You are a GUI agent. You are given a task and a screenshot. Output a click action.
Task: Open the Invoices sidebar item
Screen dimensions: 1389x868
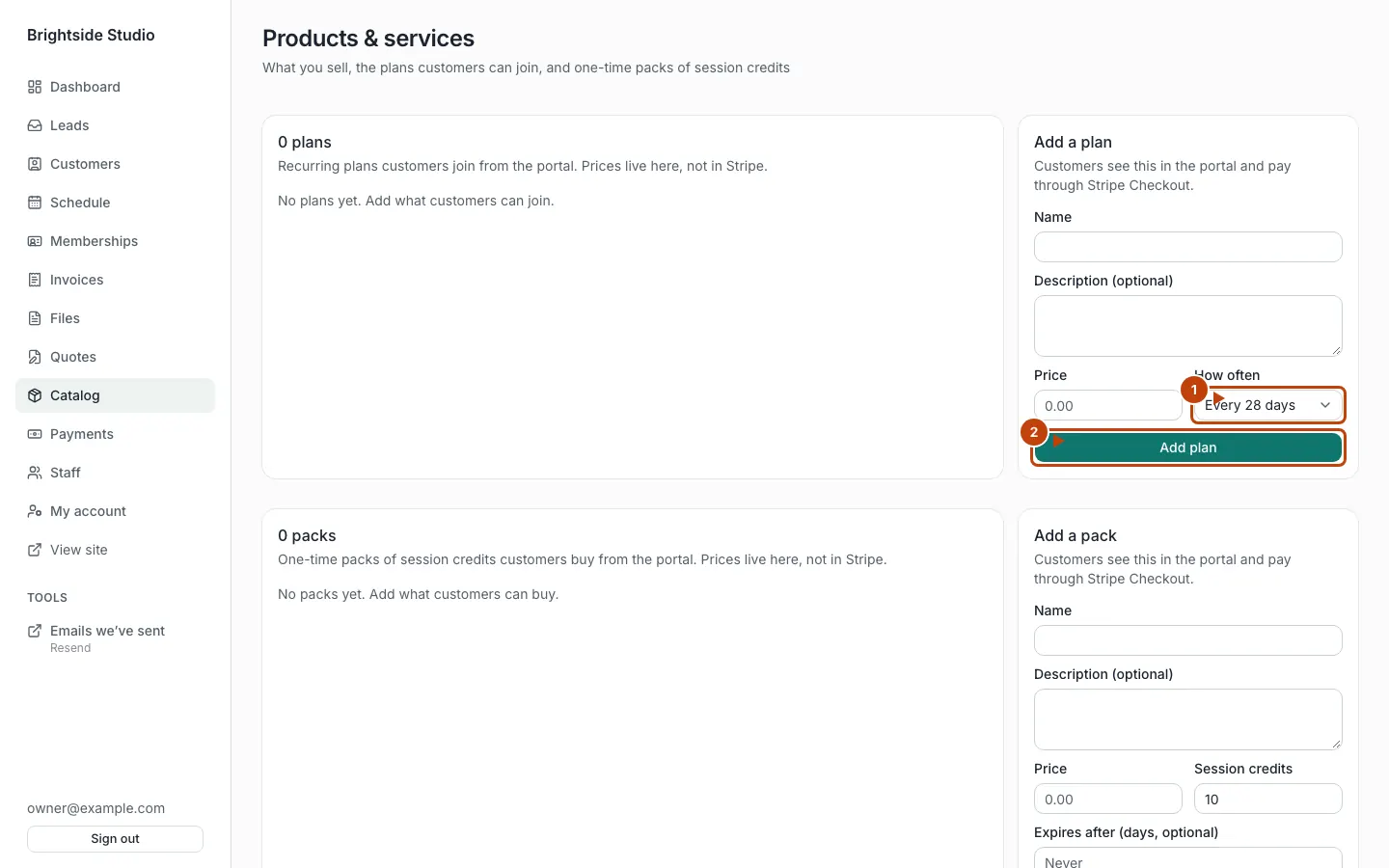[x=115, y=280]
